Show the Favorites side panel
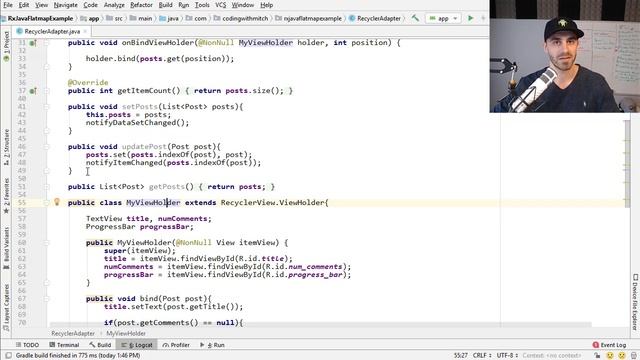 click(6, 196)
